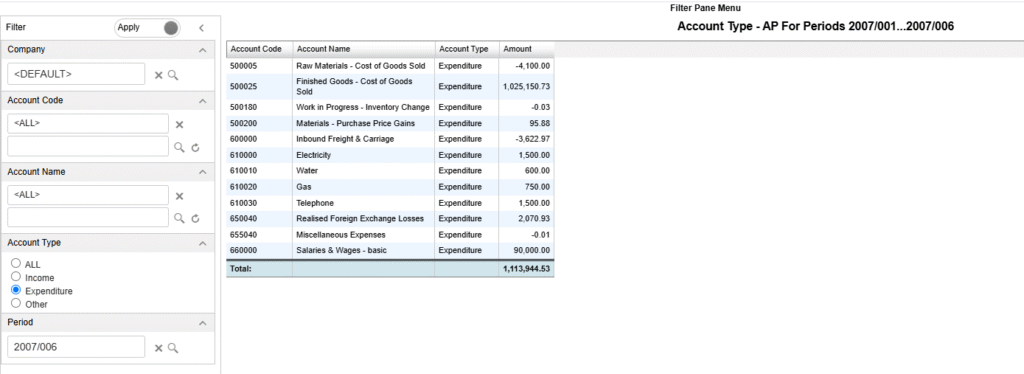Clear the Period filter value
The width and height of the screenshot is (1024, 374).
(x=158, y=348)
